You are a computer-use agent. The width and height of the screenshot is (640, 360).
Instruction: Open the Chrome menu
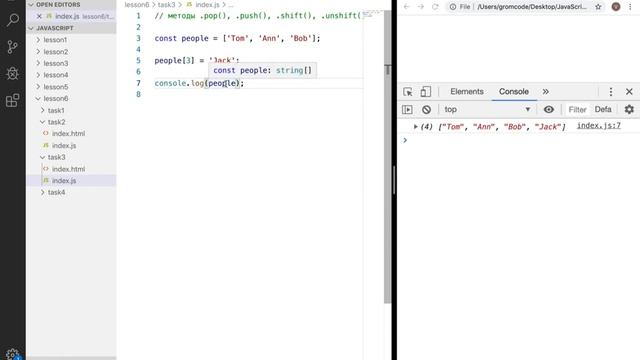coord(630,7)
